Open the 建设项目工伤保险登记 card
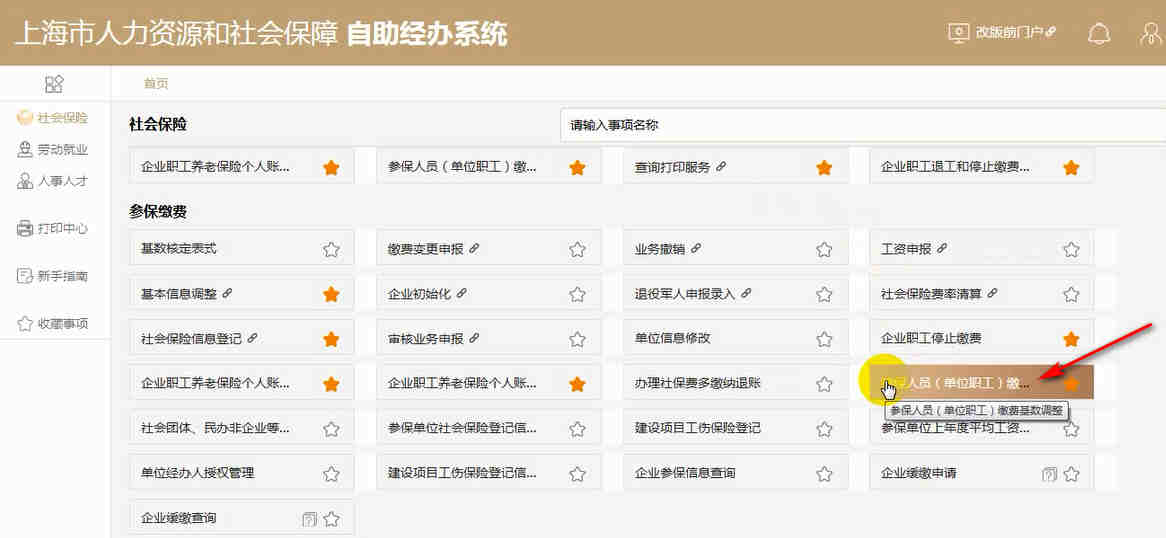1166x538 pixels. [x=735, y=428]
